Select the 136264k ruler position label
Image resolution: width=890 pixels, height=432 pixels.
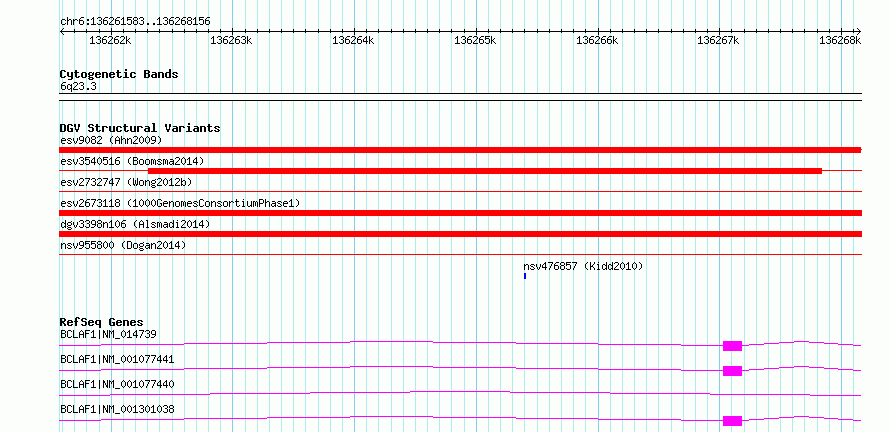pyautogui.click(x=354, y=40)
